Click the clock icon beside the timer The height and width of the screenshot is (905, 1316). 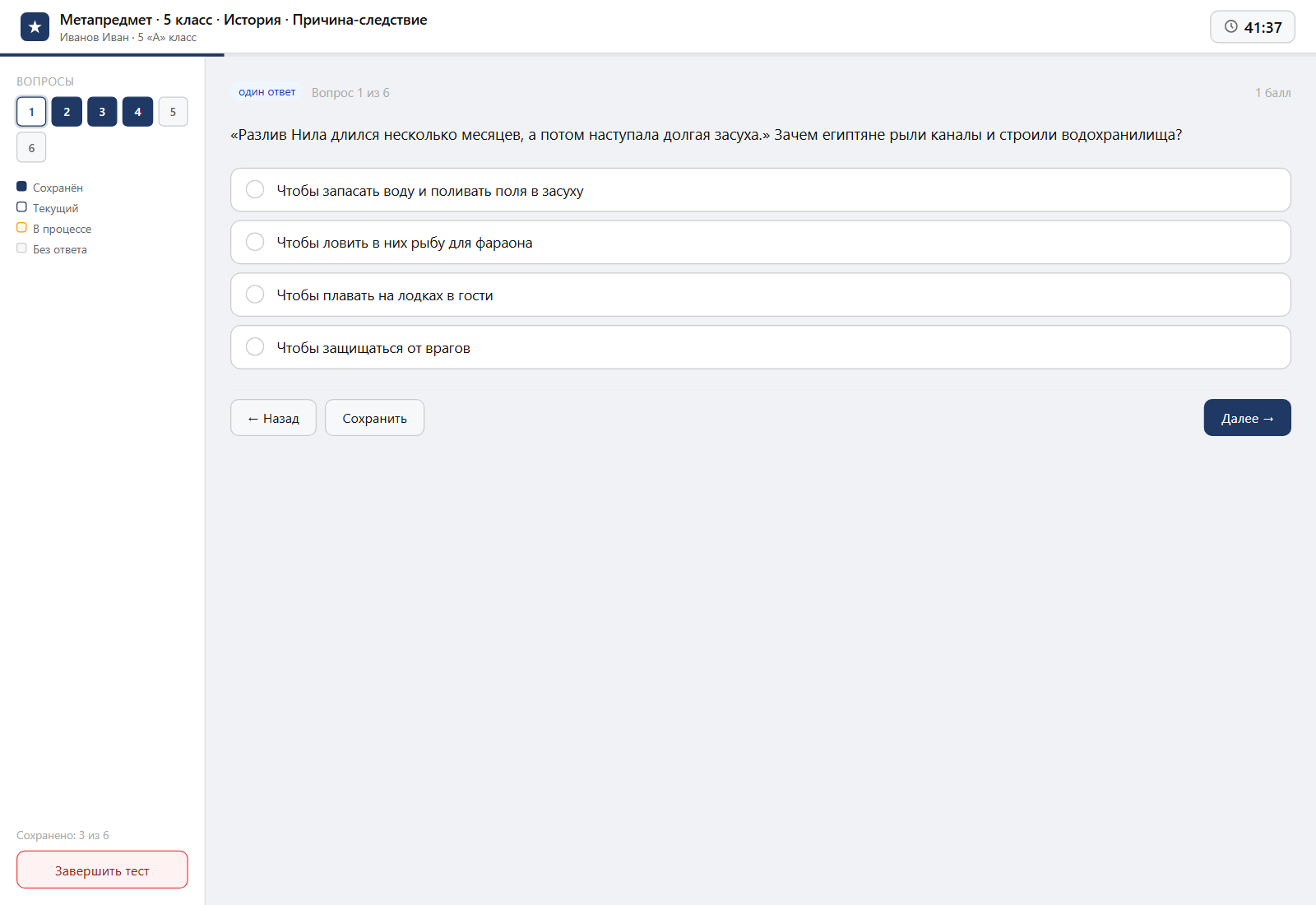[1230, 27]
